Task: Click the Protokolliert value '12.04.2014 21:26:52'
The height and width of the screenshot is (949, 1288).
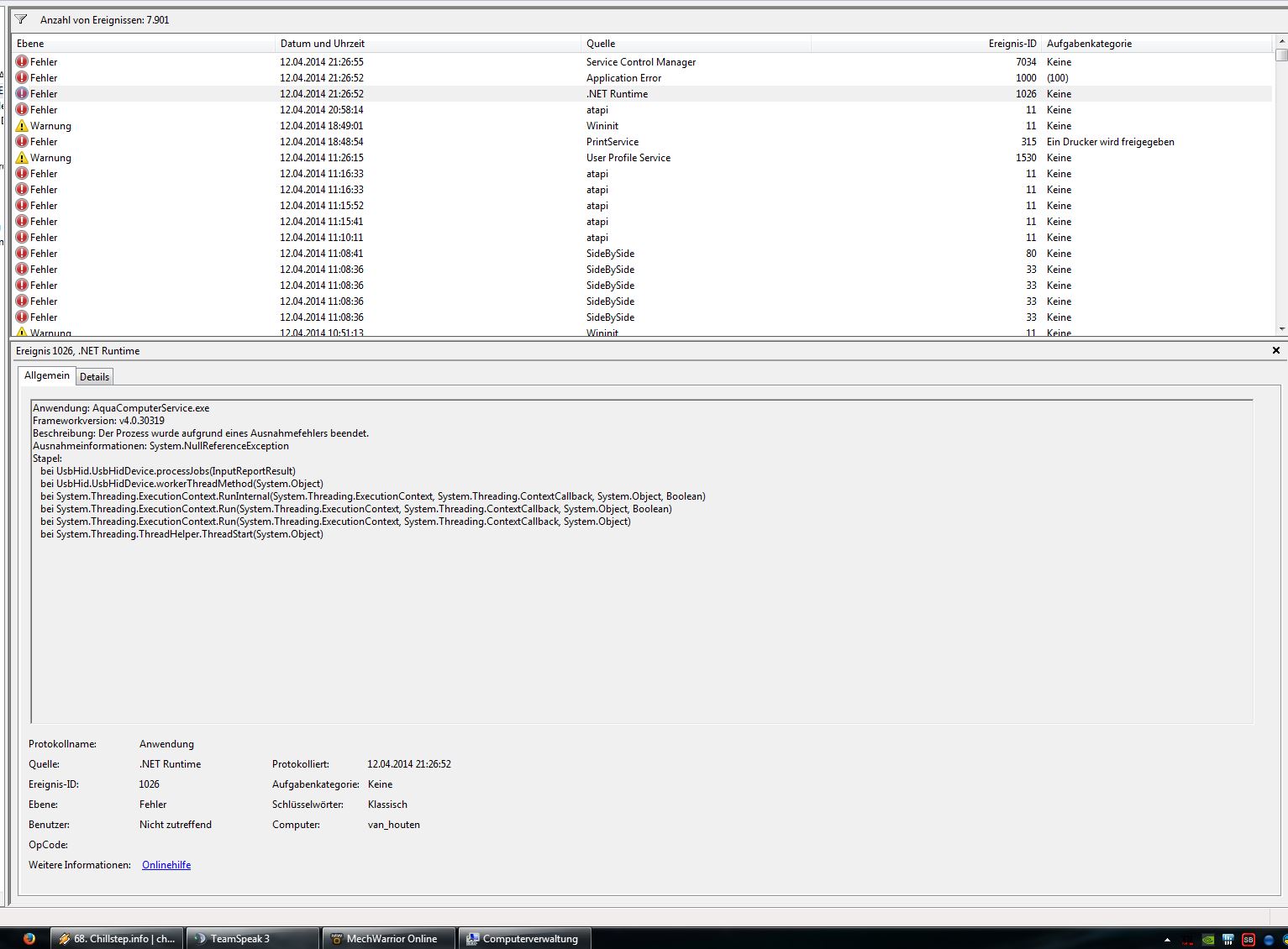Action: pos(409,764)
